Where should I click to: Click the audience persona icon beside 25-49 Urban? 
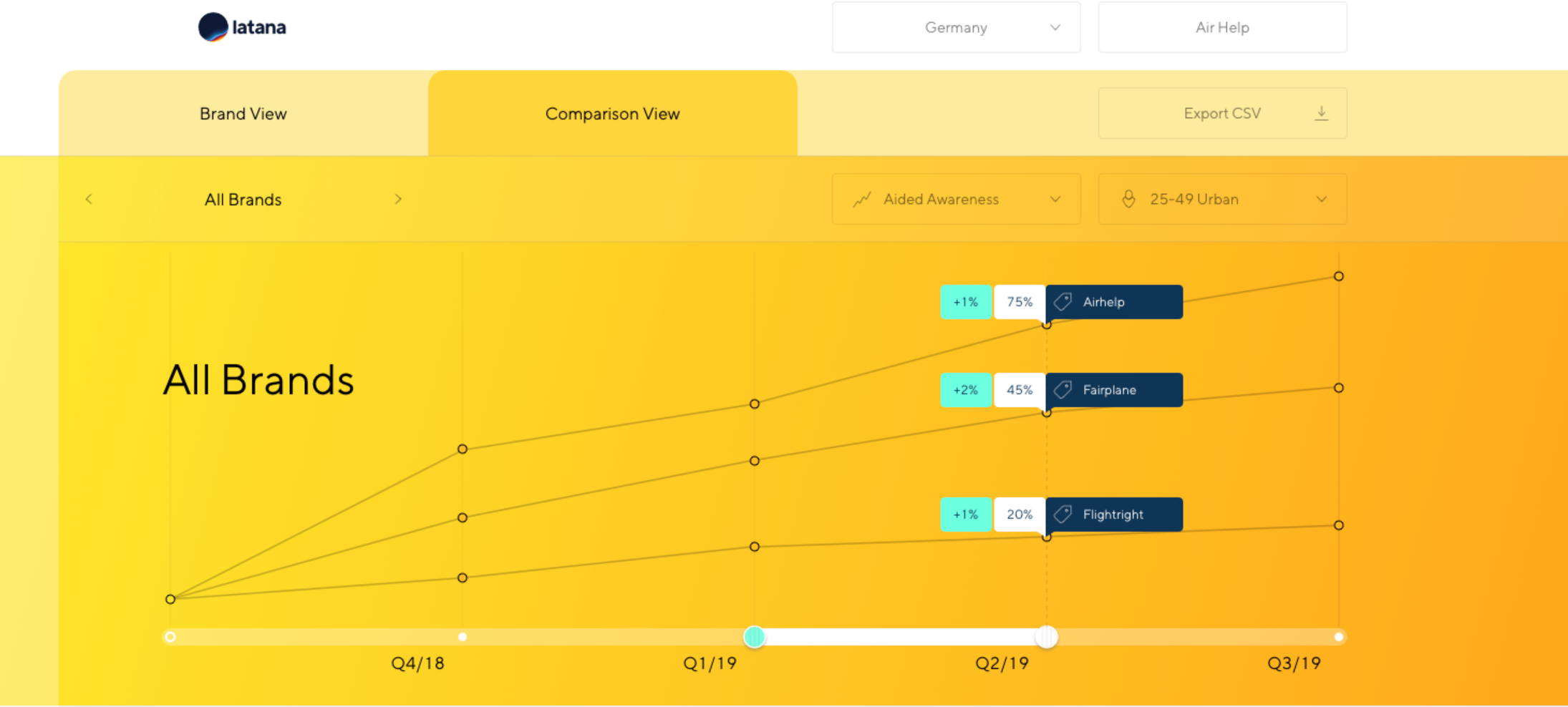click(x=1128, y=199)
